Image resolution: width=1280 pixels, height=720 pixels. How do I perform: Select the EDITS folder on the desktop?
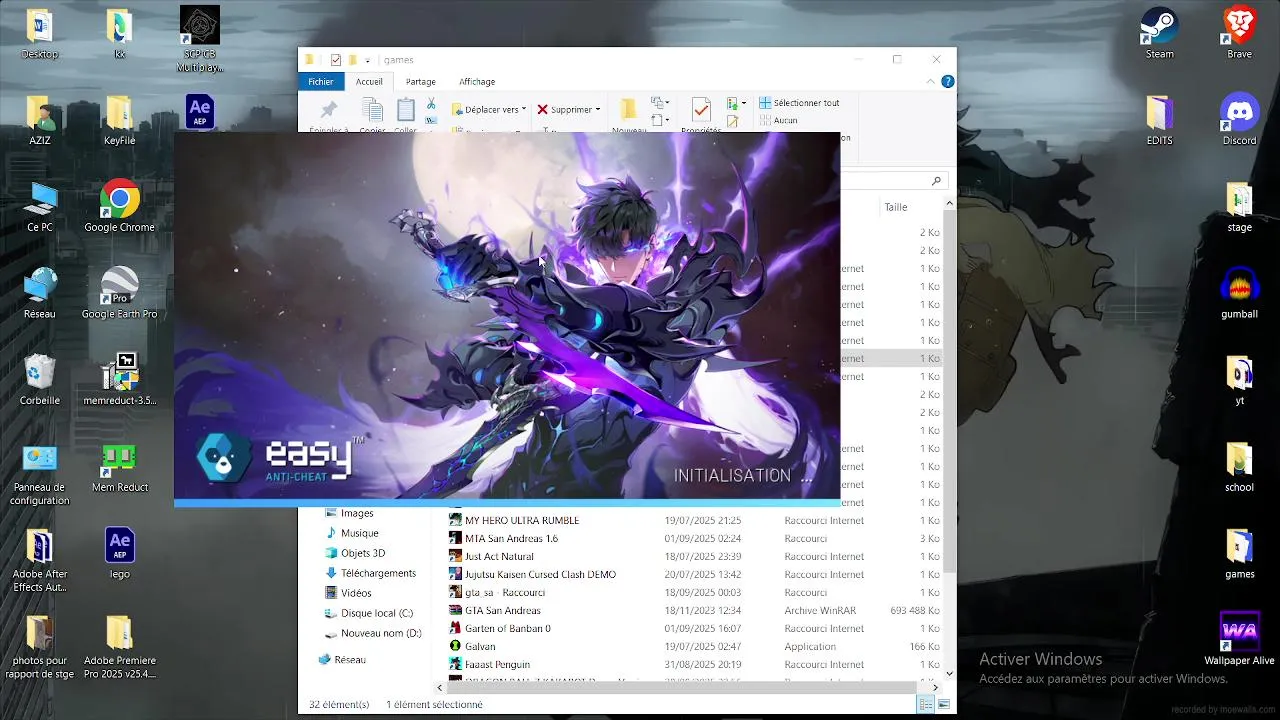pyautogui.click(x=1160, y=120)
